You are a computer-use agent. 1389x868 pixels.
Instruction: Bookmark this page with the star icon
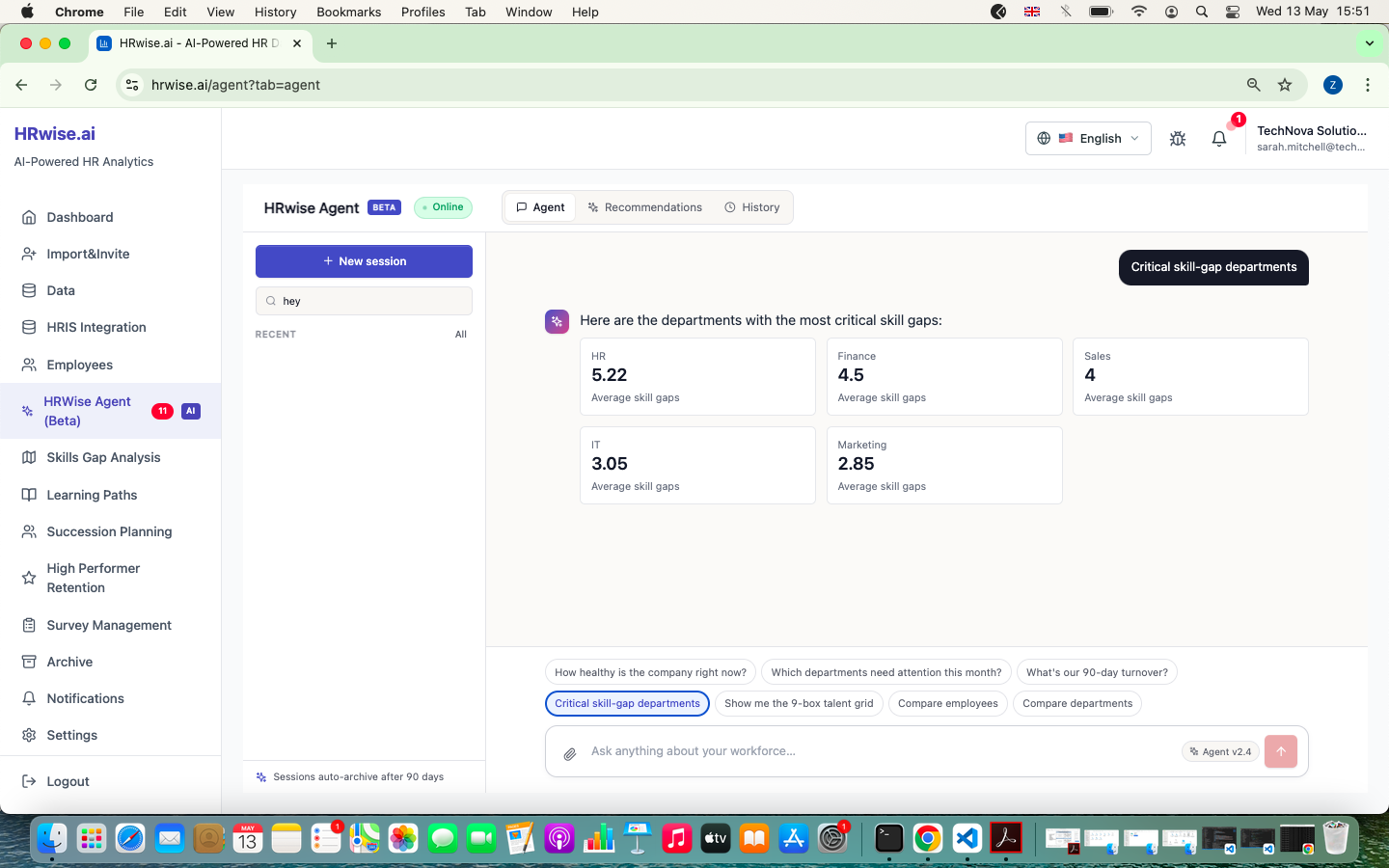point(1285,85)
